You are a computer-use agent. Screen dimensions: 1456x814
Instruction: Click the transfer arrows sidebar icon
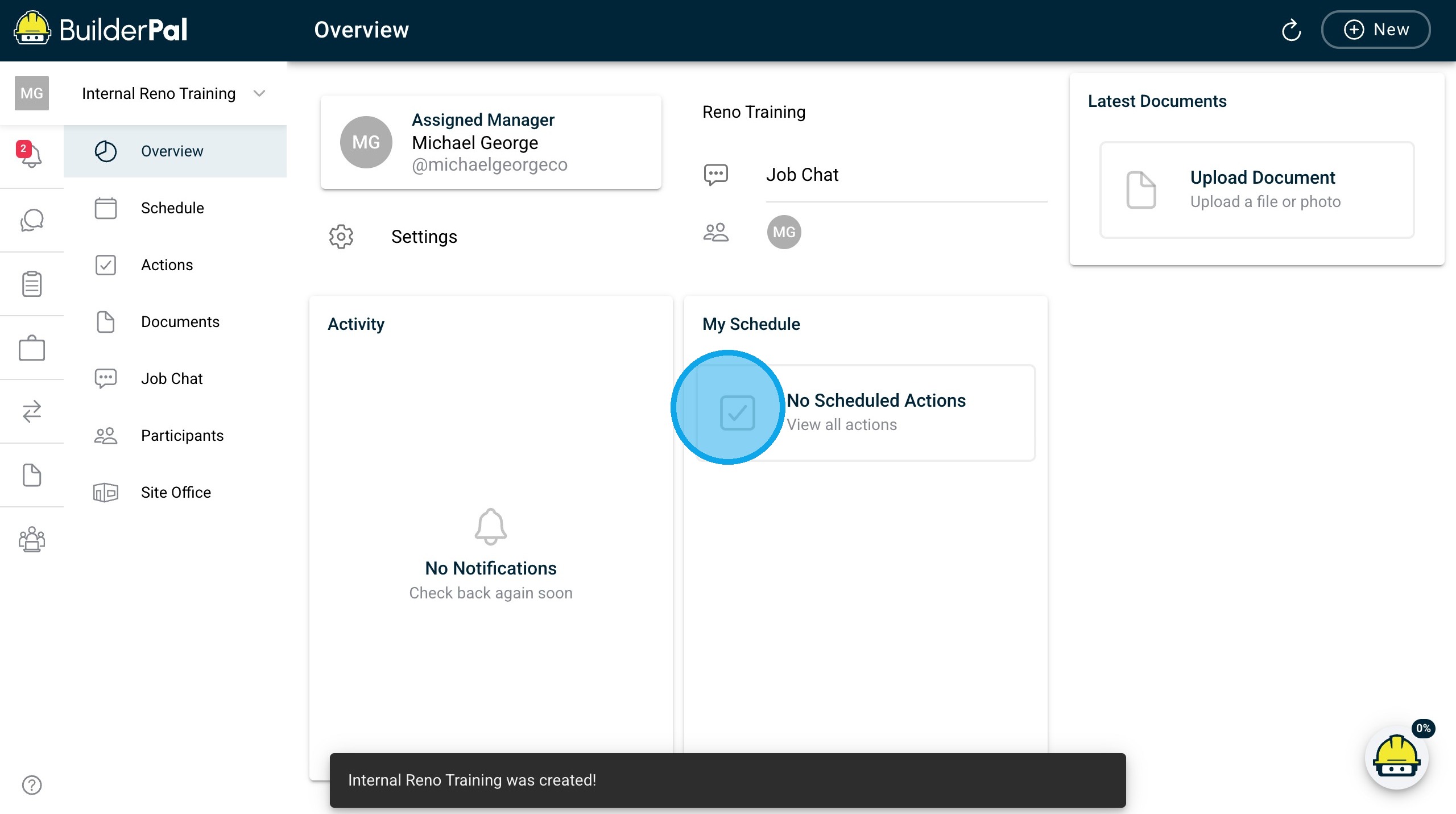click(32, 411)
